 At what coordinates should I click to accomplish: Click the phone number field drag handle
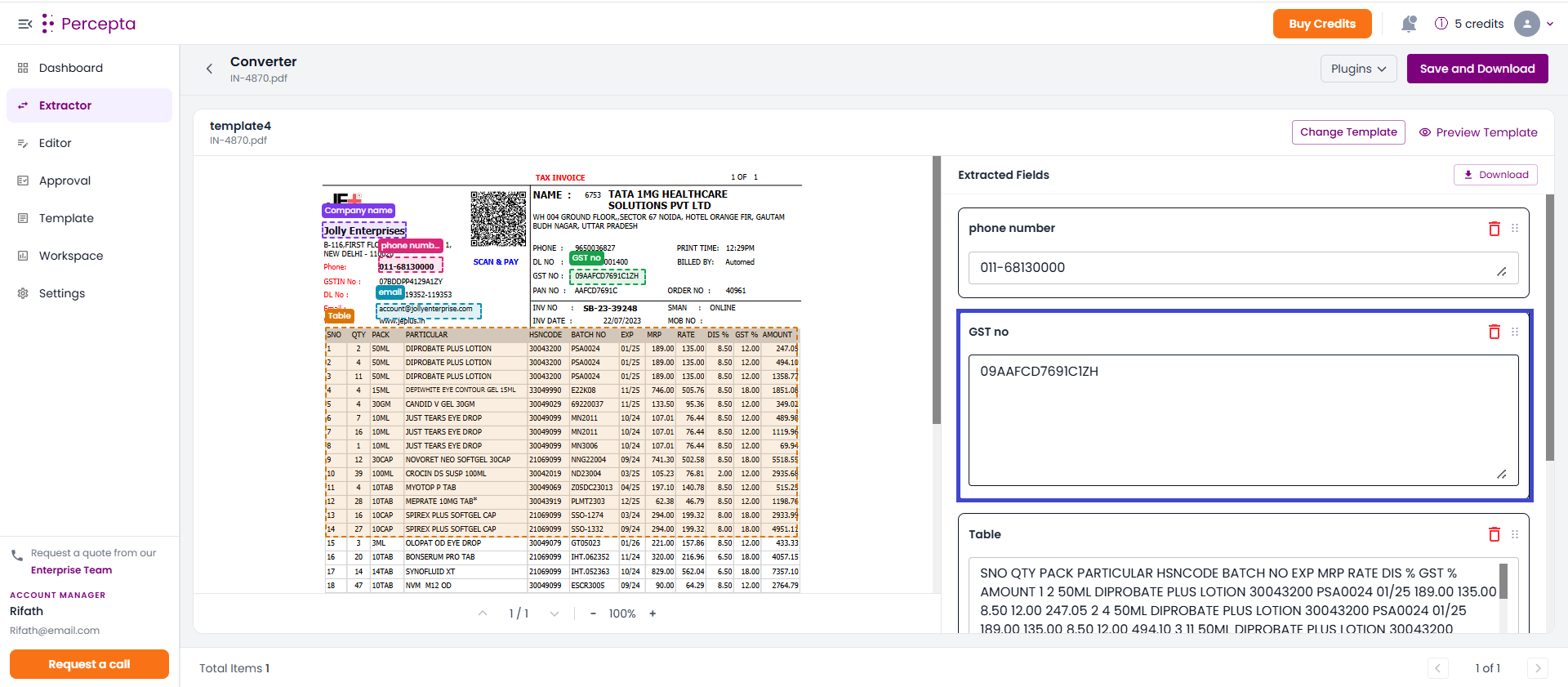[x=1515, y=229]
